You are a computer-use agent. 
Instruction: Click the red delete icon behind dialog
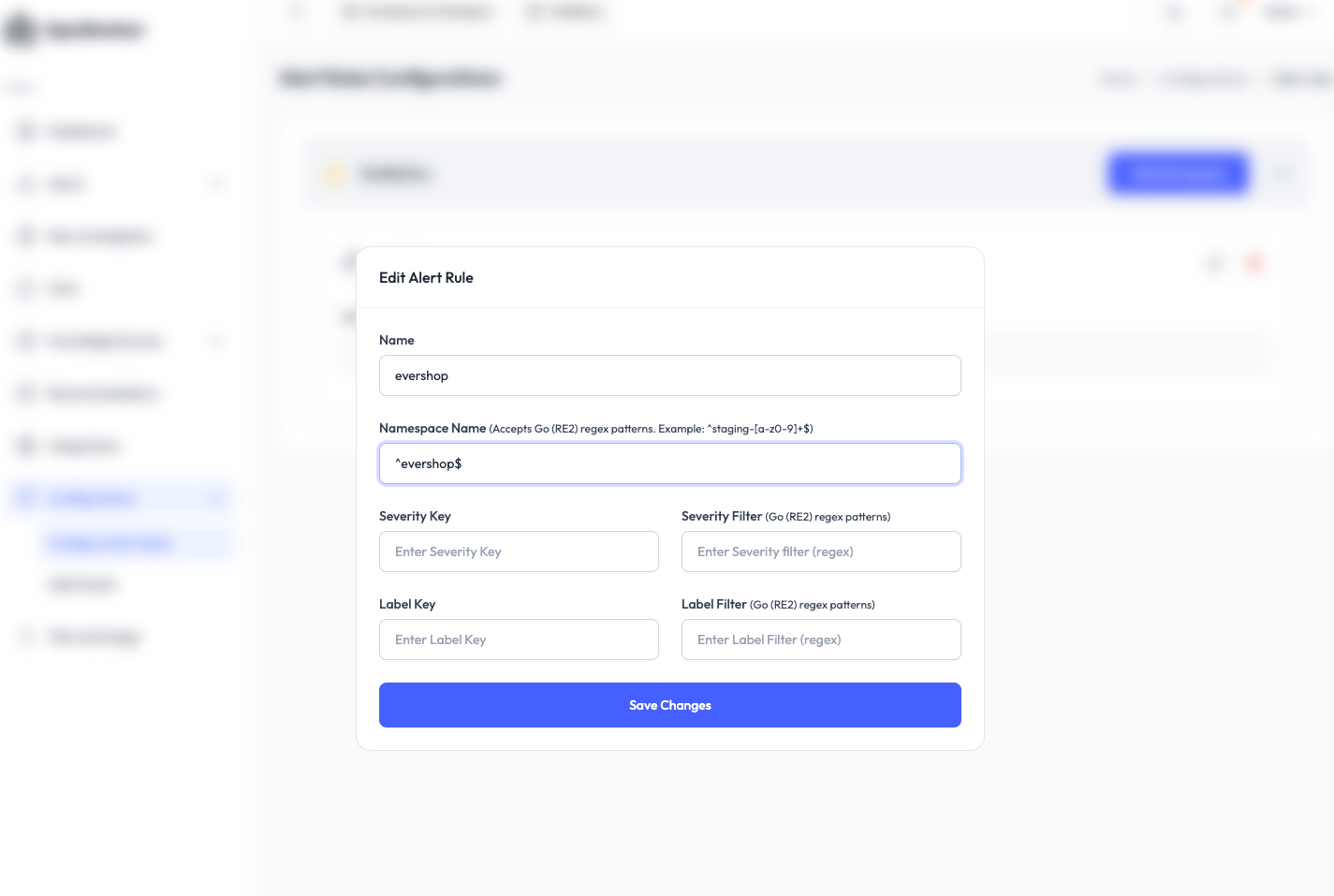tap(1254, 264)
